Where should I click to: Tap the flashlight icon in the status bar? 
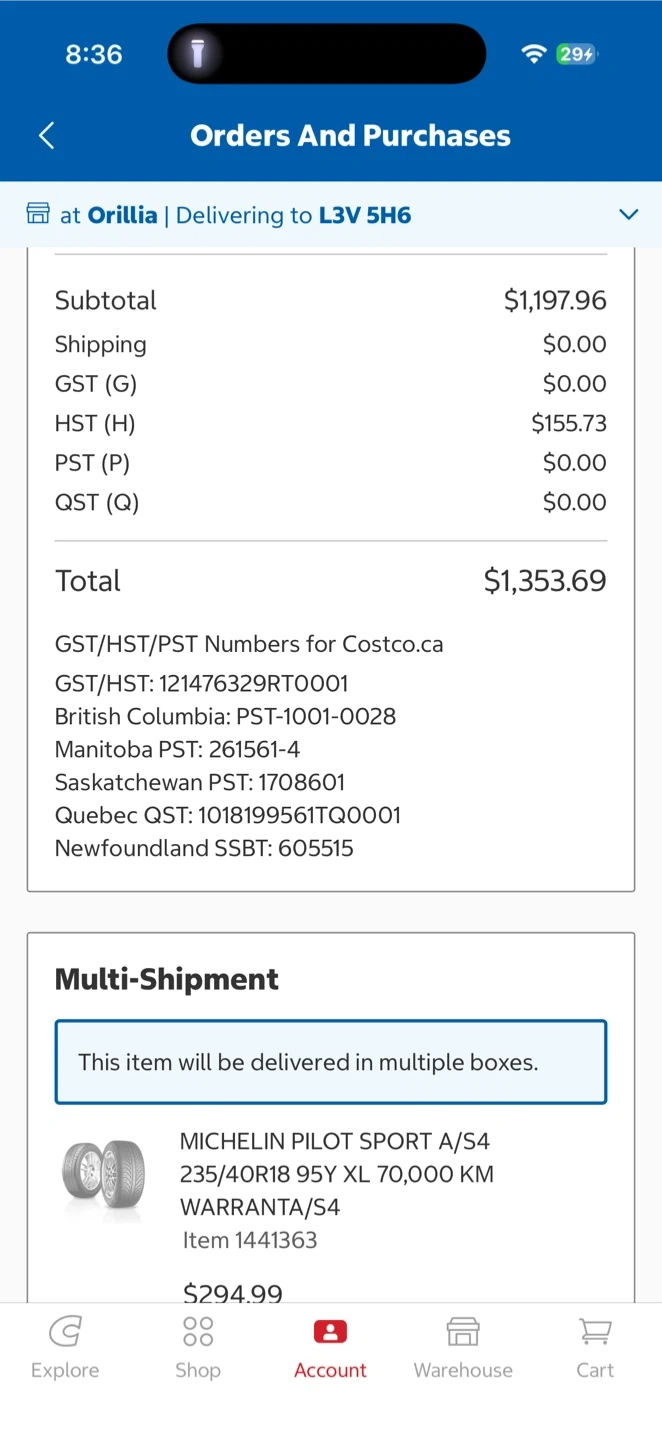click(197, 54)
